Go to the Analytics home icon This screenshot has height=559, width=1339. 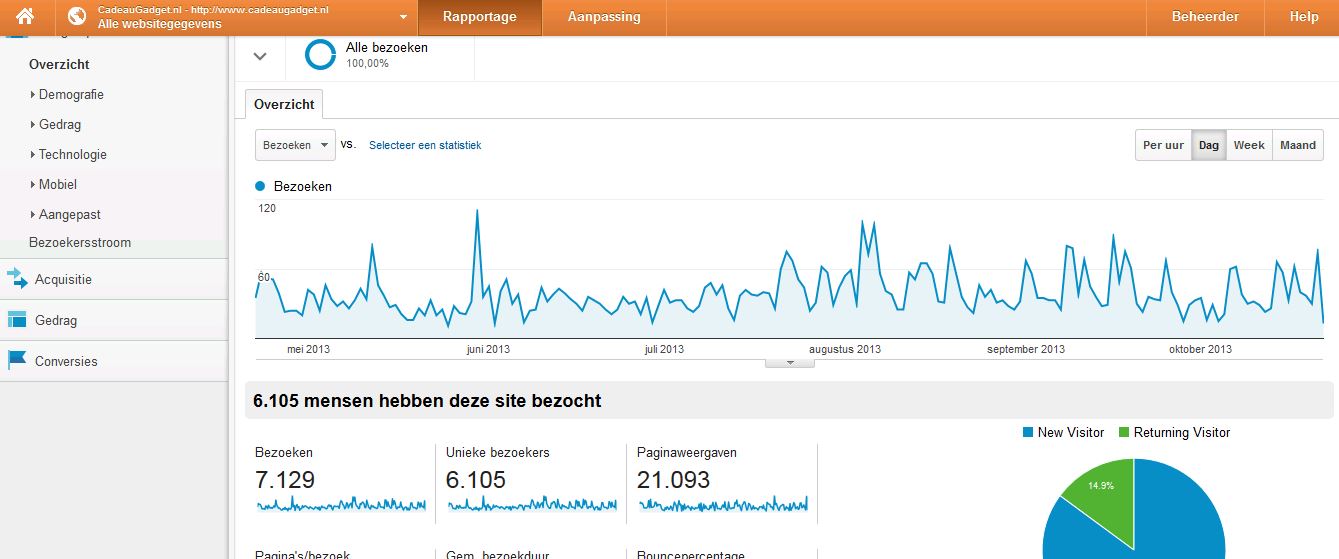click(x=25, y=17)
